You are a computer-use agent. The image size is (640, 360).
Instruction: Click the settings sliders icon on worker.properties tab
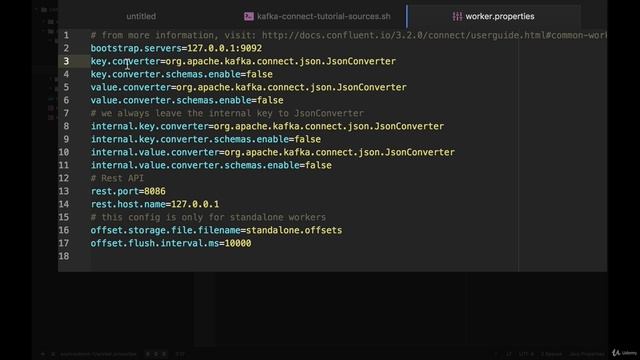(x=457, y=16)
